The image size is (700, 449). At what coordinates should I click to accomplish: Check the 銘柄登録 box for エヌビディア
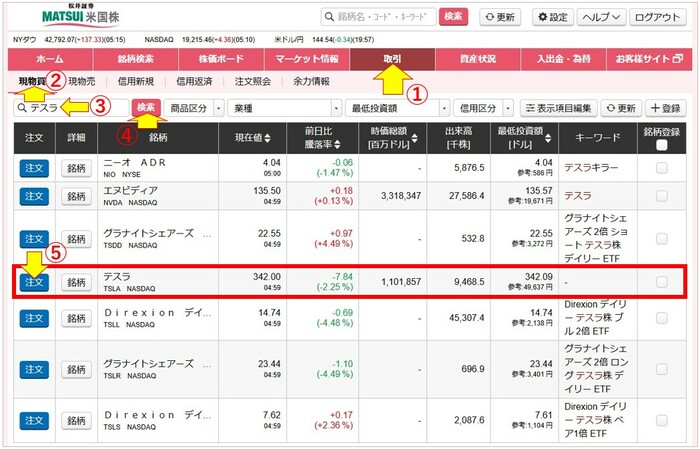(x=662, y=195)
